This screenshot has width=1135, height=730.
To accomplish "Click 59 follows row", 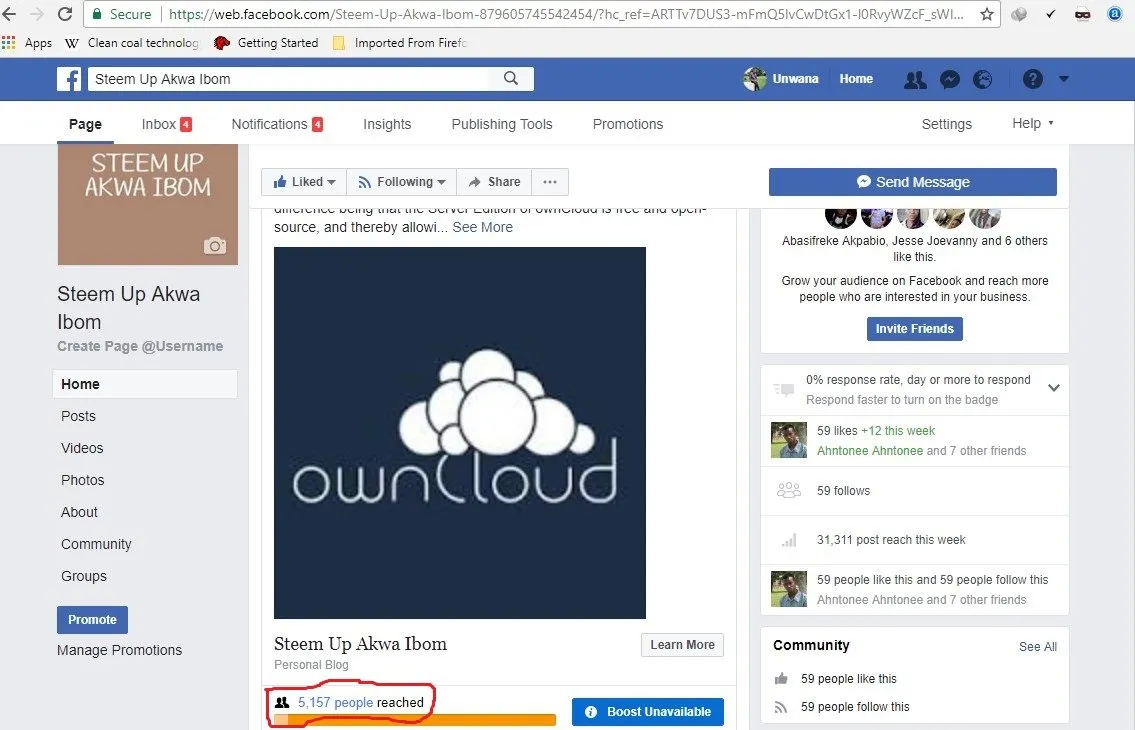I will [915, 491].
